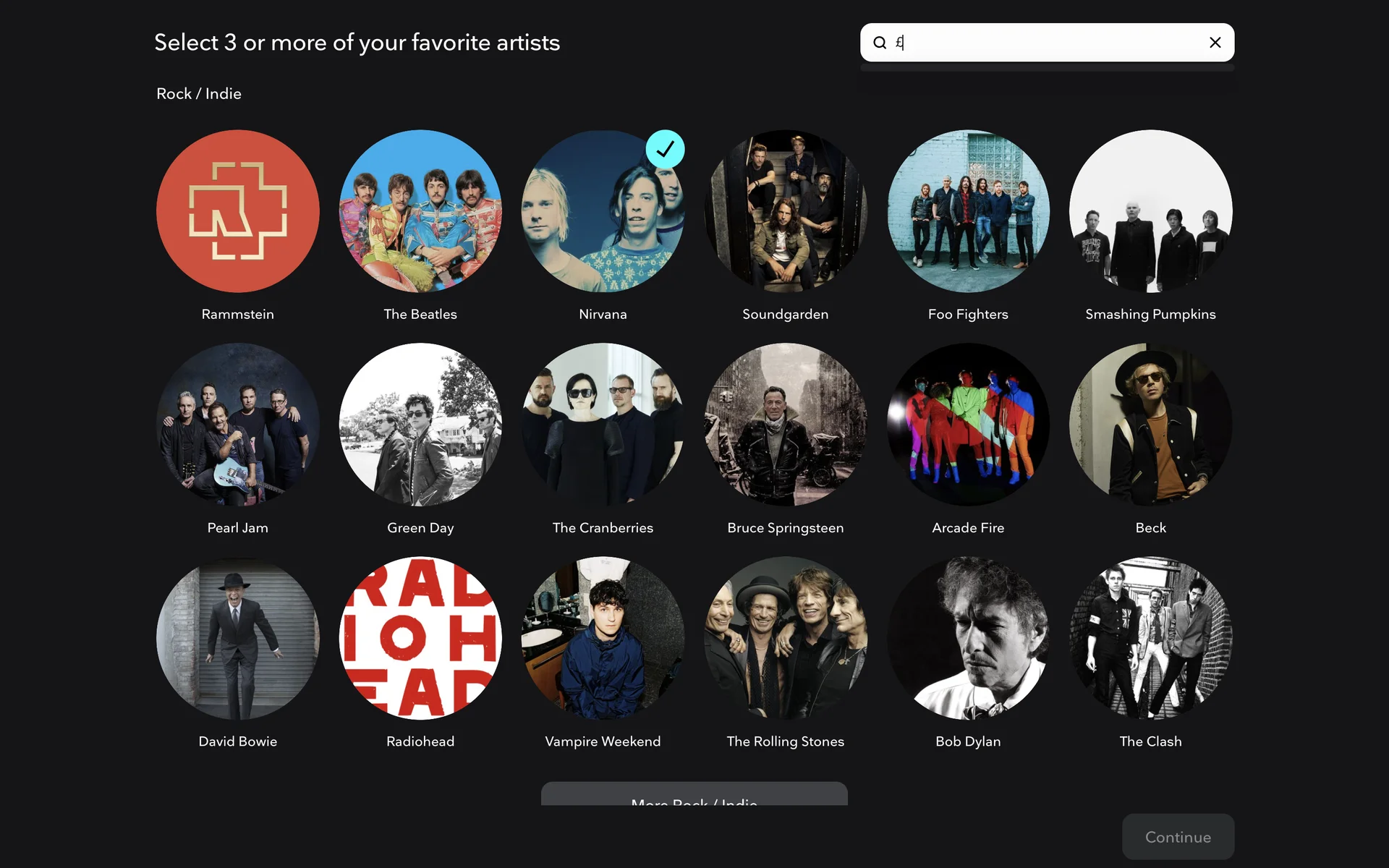The height and width of the screenshot is (868, 1389).
Task: Select Arcade Fire colorful artist image
Action: [x=968, y=425]
